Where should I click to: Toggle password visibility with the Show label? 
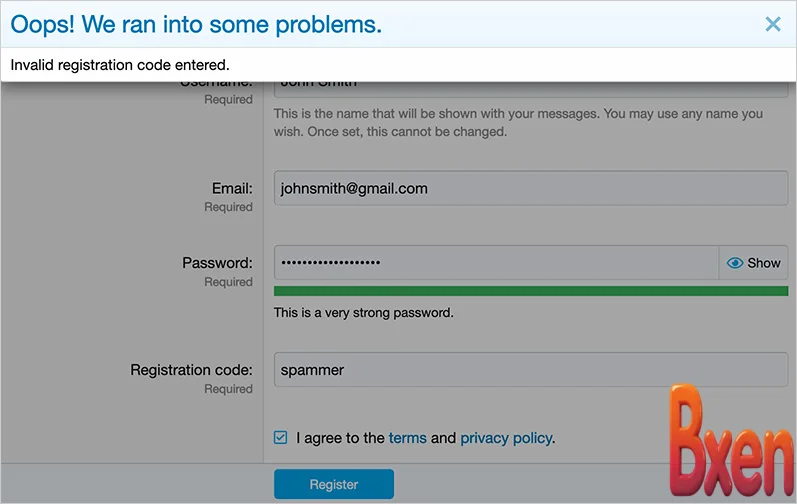pos(764,263)
